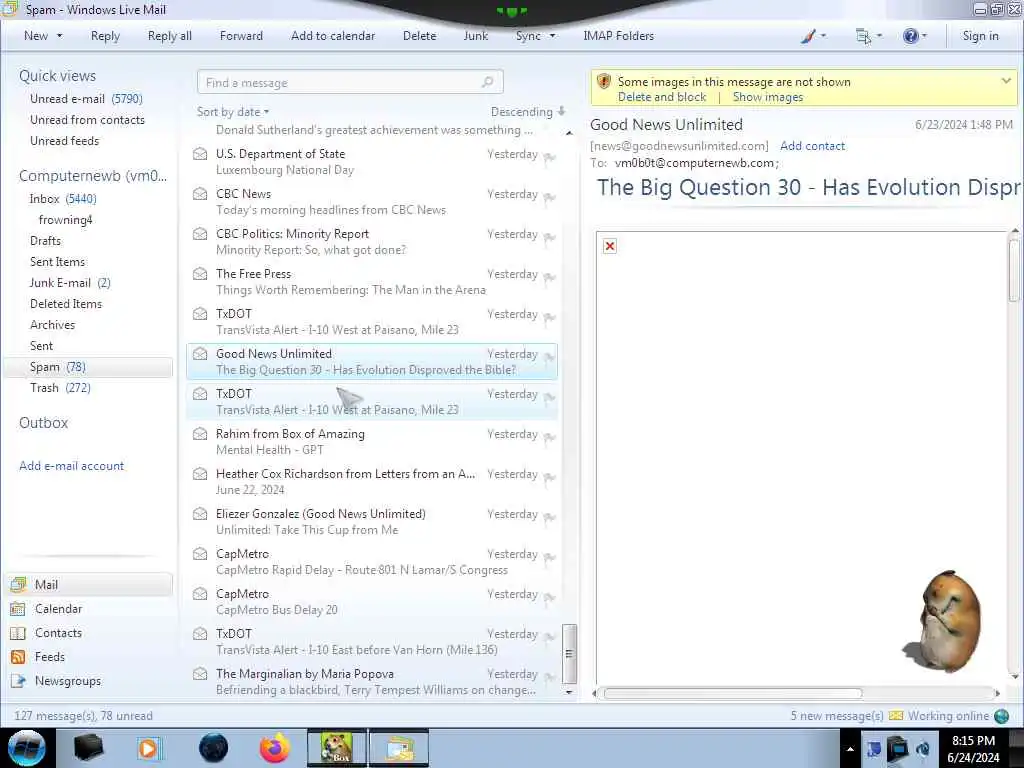
Task: Mark message as Junk from toolbar
Action: pos(475,36)
